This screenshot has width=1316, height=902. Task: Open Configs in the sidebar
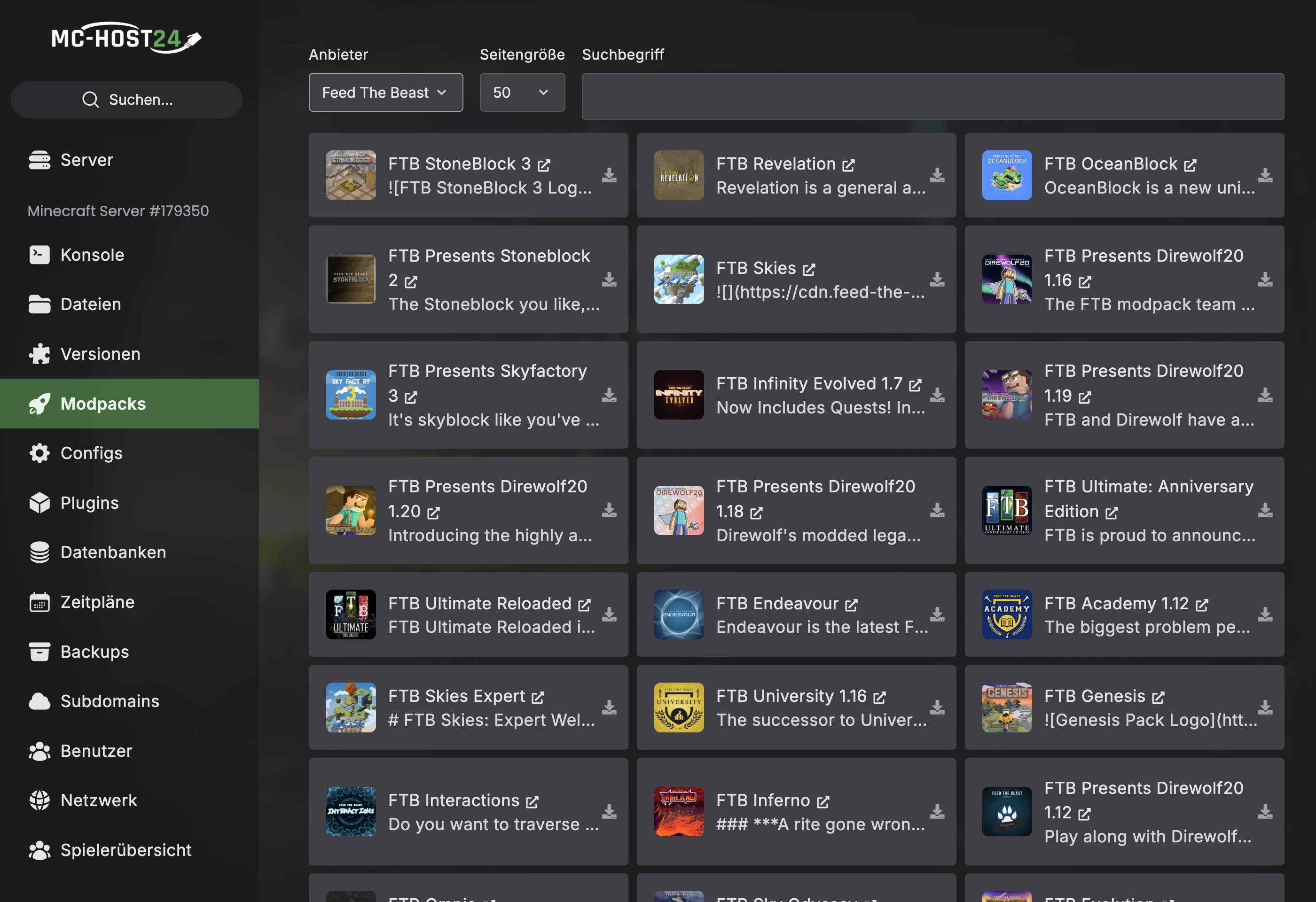129,453
